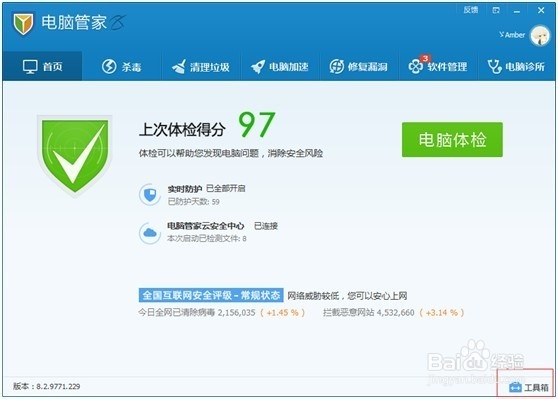
Task: Click the 本次启动已检测文件 text
Action: tap(207, 238)
